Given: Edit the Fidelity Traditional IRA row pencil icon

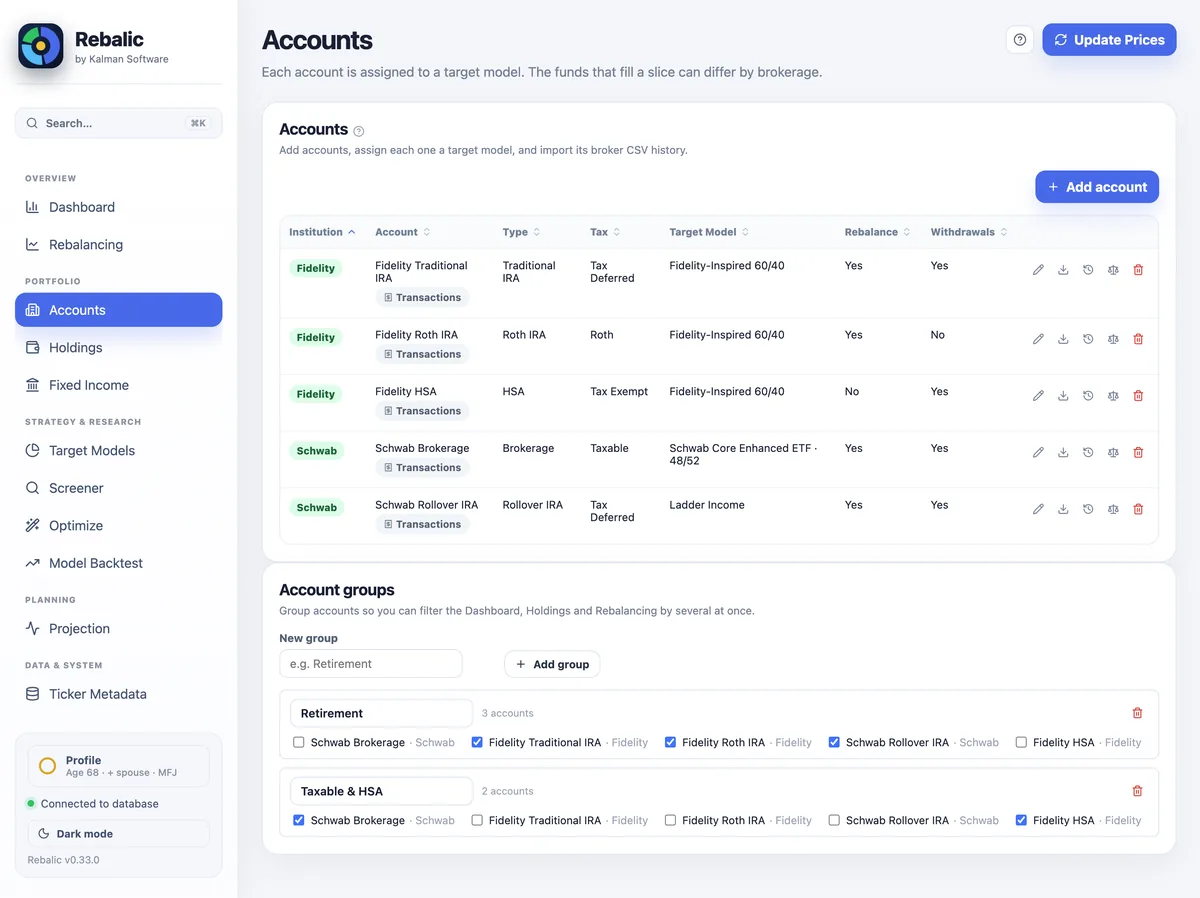Looking at the screenshot, I should [1038, 270].
